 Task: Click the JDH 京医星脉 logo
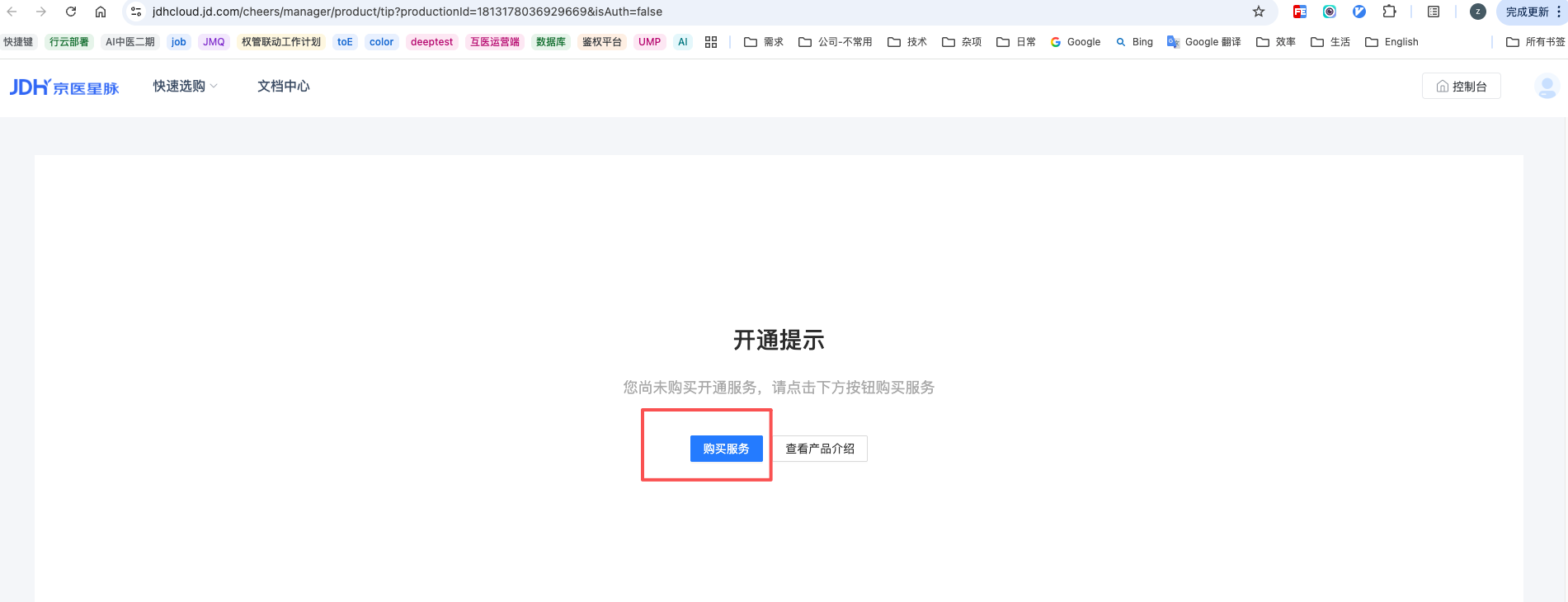tap(64, 87)
